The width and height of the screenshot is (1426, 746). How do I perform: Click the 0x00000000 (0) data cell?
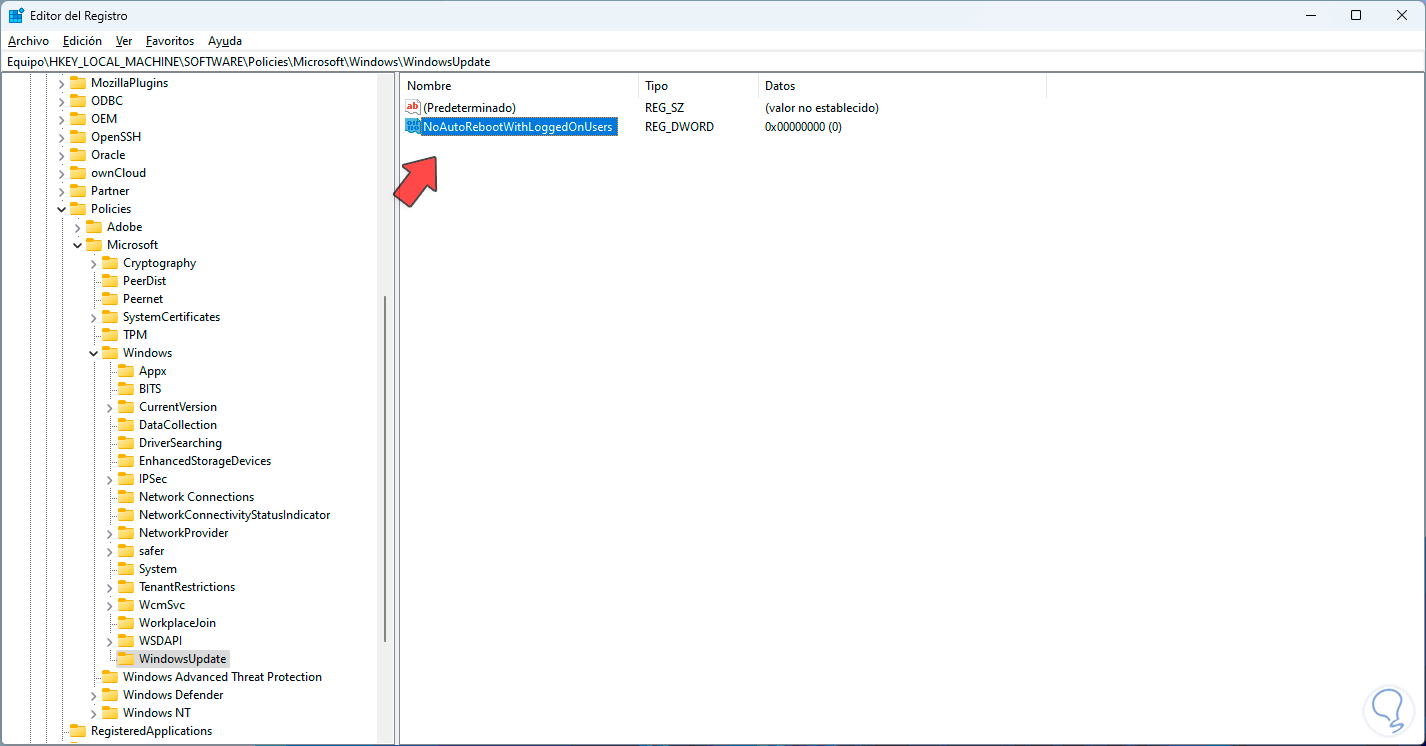click(803, 127)
